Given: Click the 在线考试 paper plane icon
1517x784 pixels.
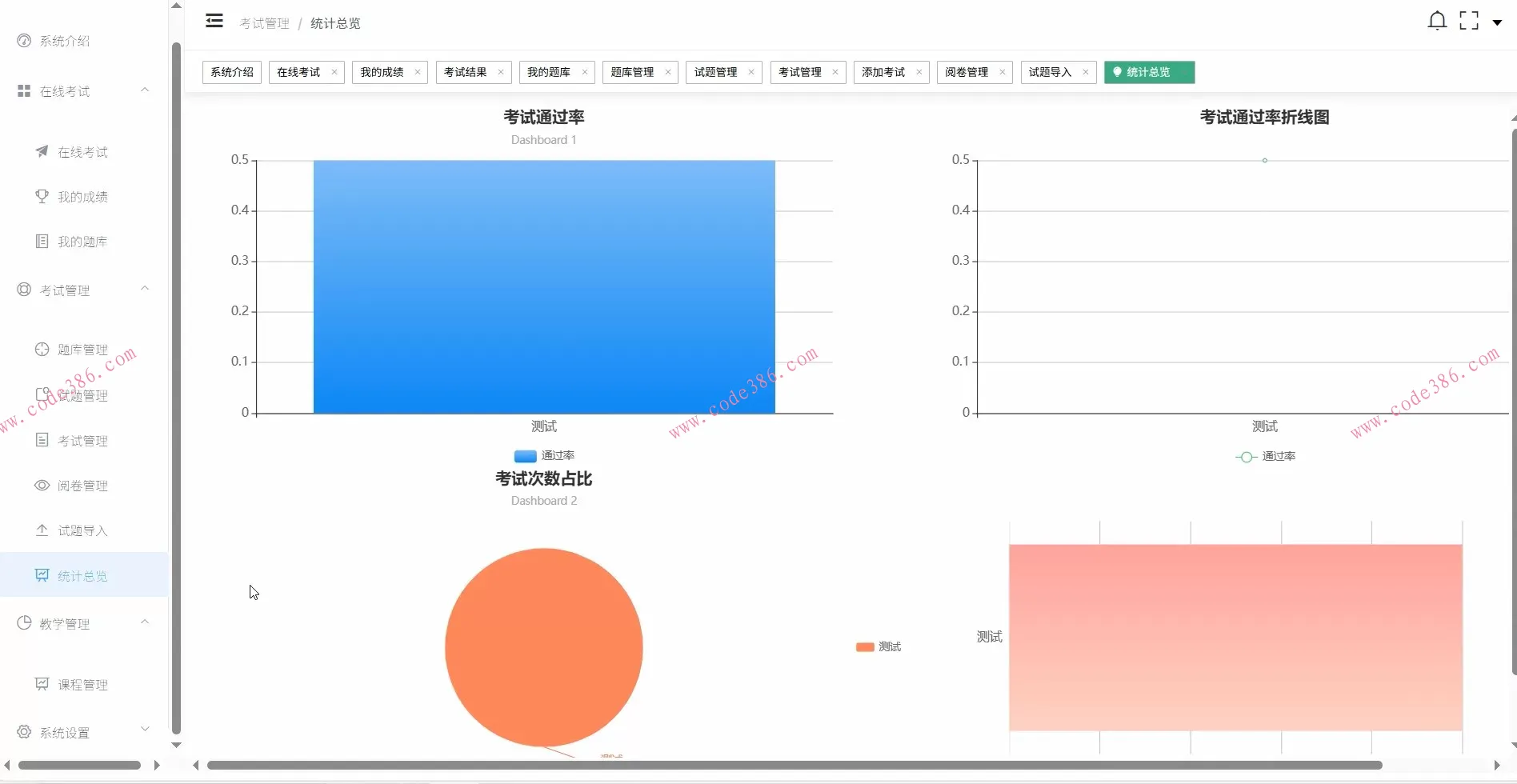Looking at the screenshot, I should point(42,151).
